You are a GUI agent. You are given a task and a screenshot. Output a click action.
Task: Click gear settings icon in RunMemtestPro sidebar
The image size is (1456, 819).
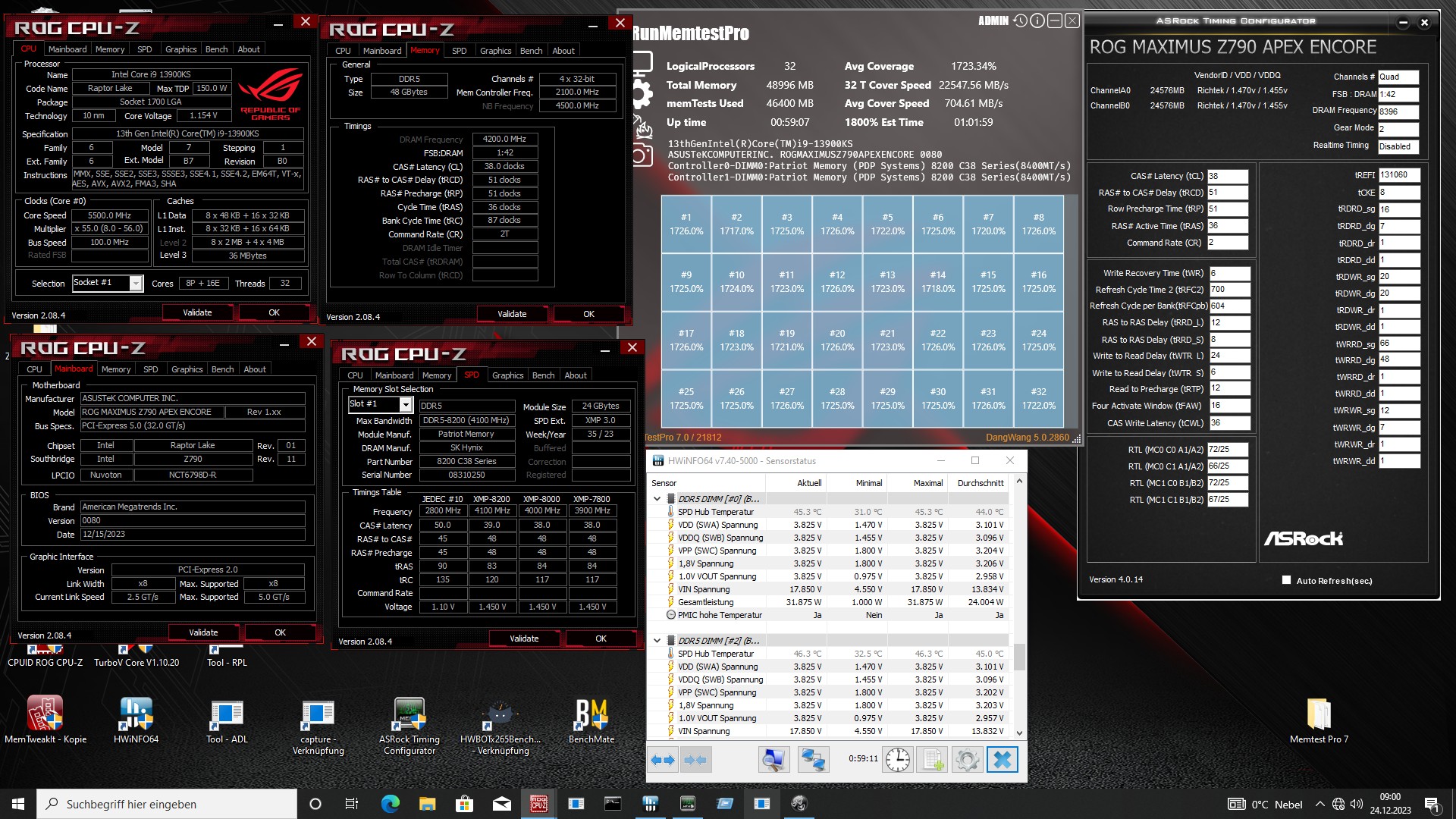pyautogui.click(x=641, y=95)
